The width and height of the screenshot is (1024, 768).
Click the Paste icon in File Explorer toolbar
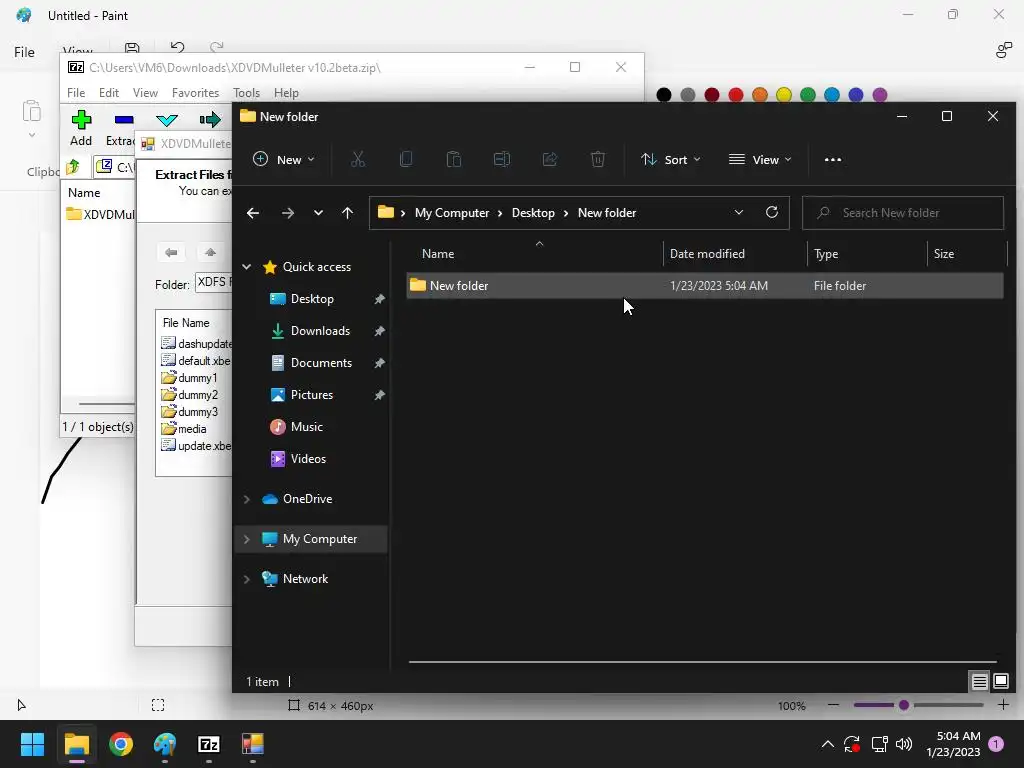(x=454, y=159)
